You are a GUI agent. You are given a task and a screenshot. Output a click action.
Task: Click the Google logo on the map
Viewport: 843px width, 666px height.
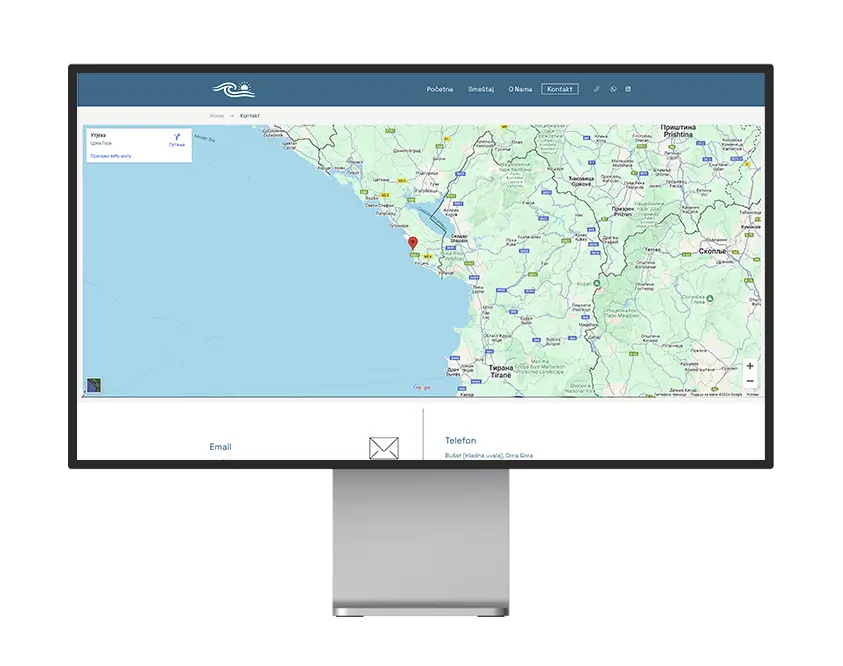(422, 388)
